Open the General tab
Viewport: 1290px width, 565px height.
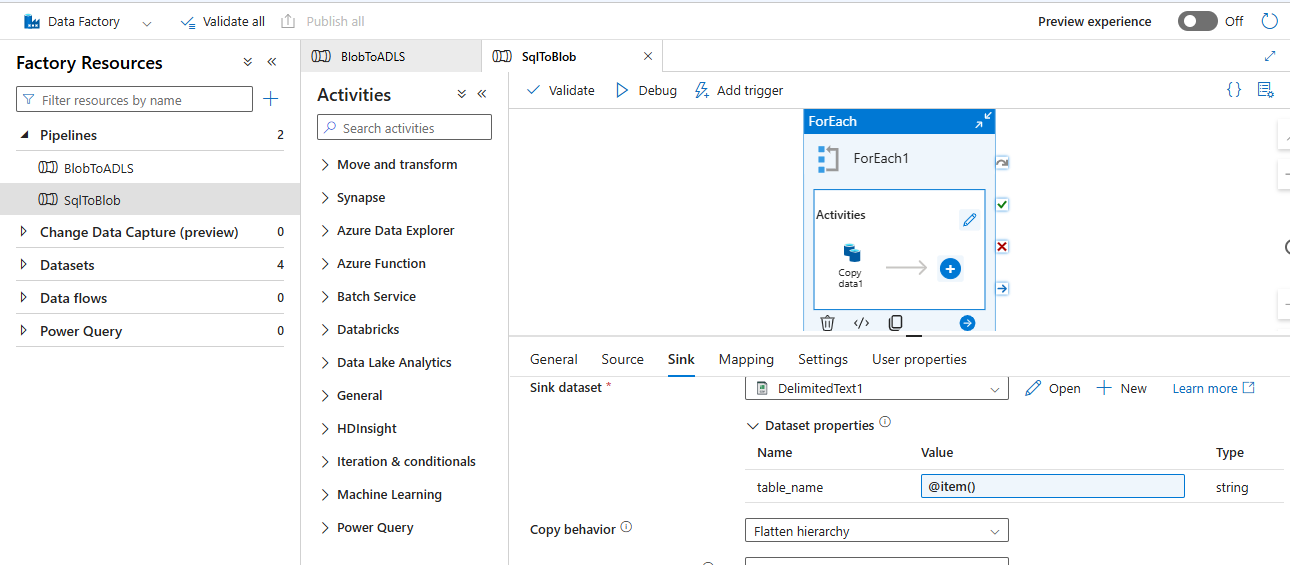pos(554,359)
